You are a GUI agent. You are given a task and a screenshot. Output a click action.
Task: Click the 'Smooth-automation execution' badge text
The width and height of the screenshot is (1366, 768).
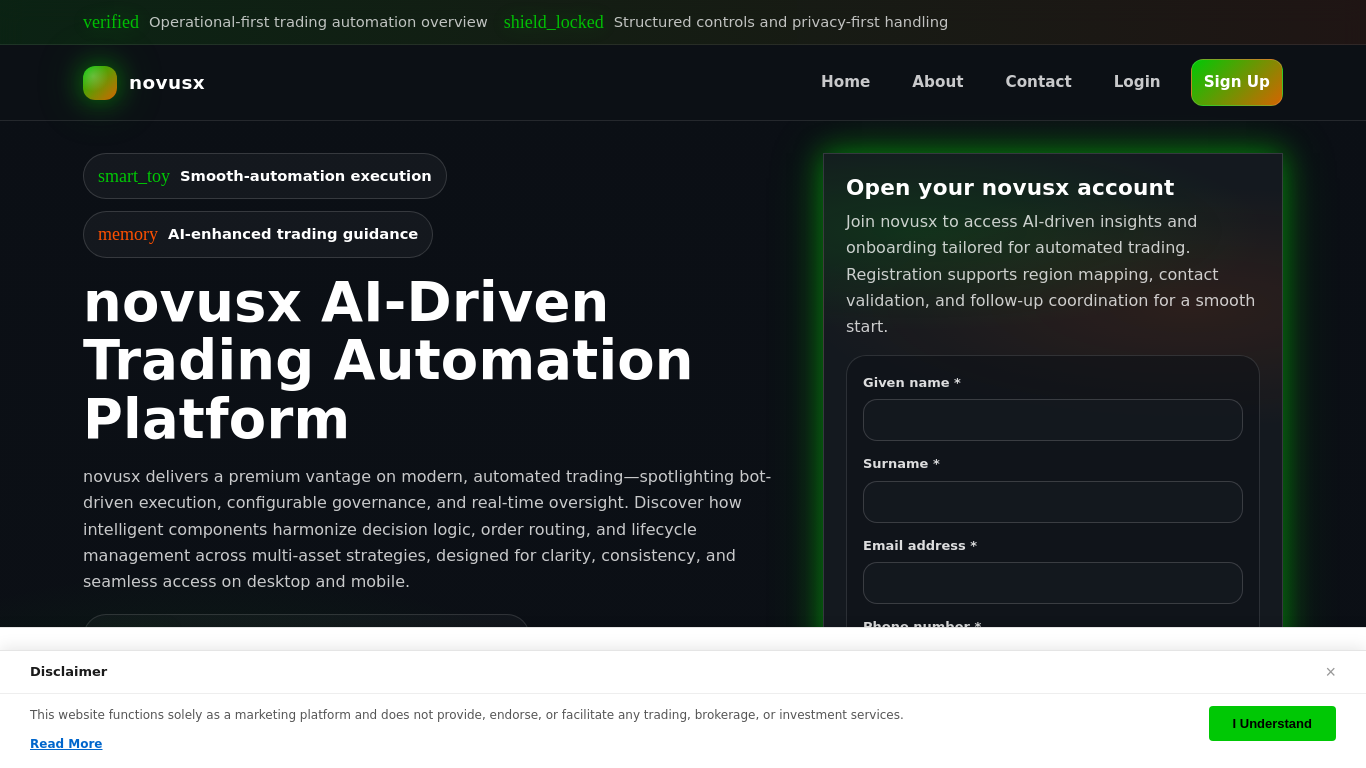(x=306, y=176)
